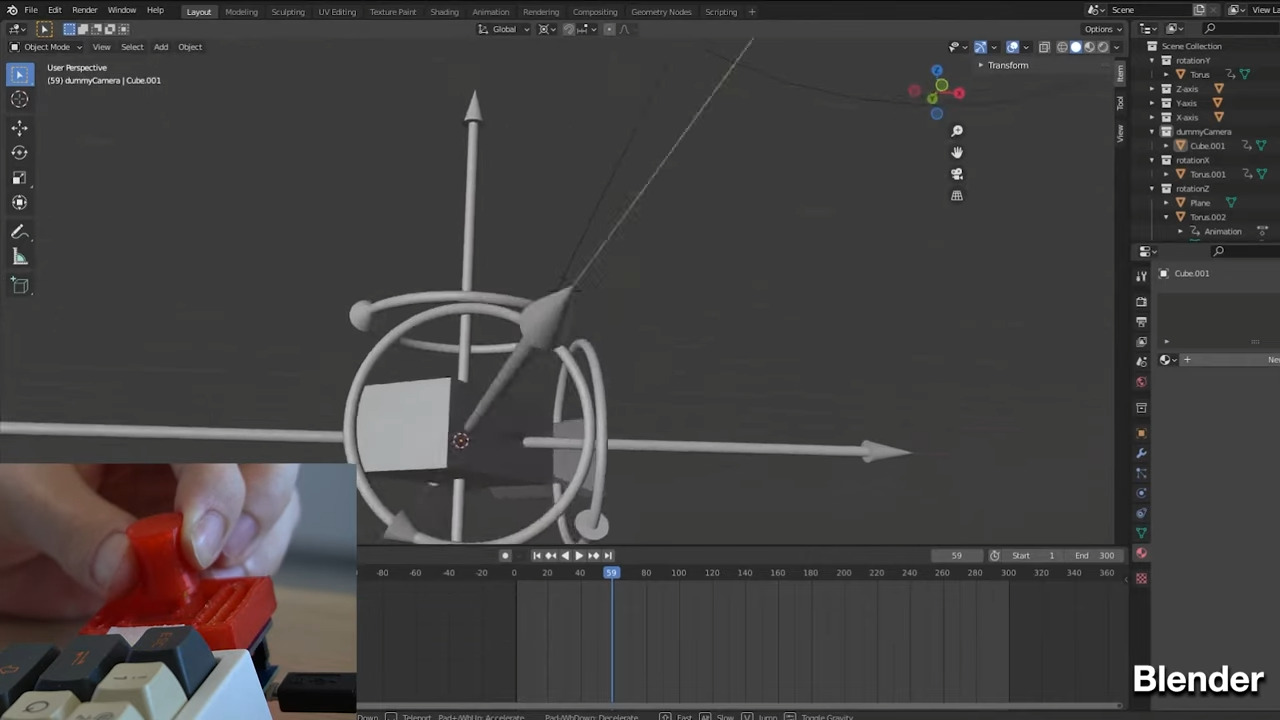Screen dimensions: 1280x720
Task: Switch to Wireframe viewport shading
Action: (1062, 47)
